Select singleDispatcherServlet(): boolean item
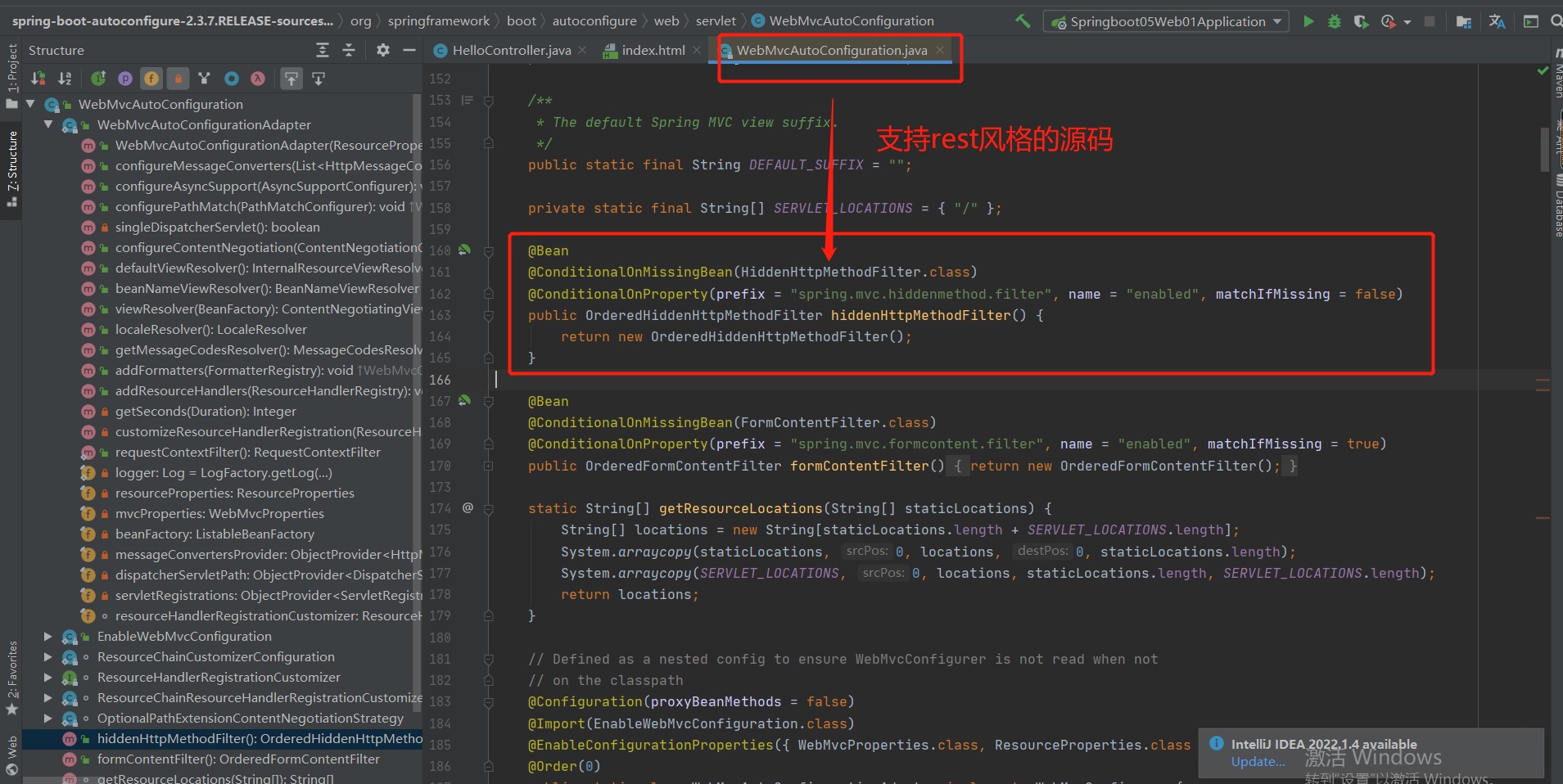Viewport: 1563px width, 784px height. tap(217, 227)
